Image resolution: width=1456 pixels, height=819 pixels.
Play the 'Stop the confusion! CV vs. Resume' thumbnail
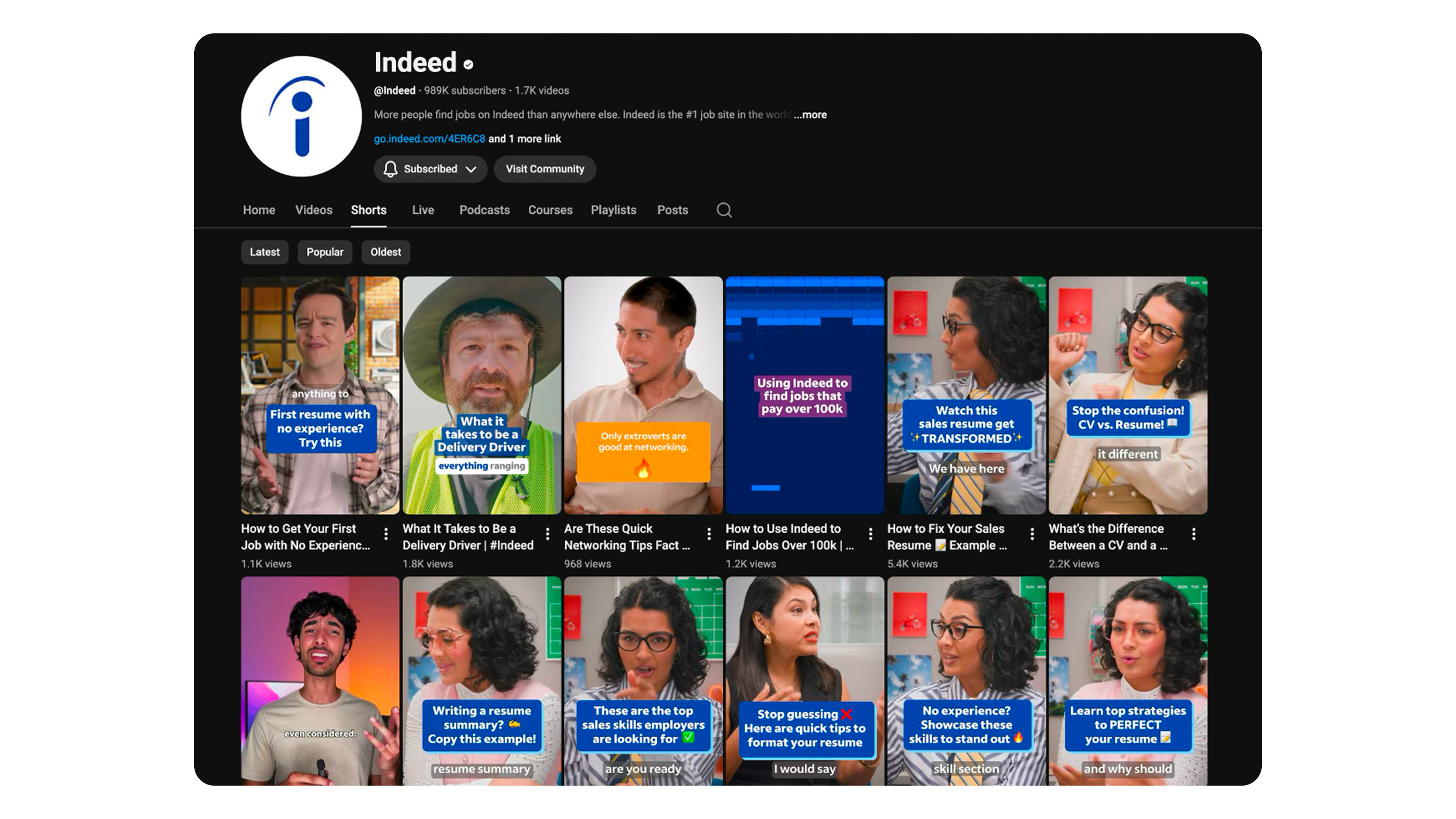point(1128,395)
